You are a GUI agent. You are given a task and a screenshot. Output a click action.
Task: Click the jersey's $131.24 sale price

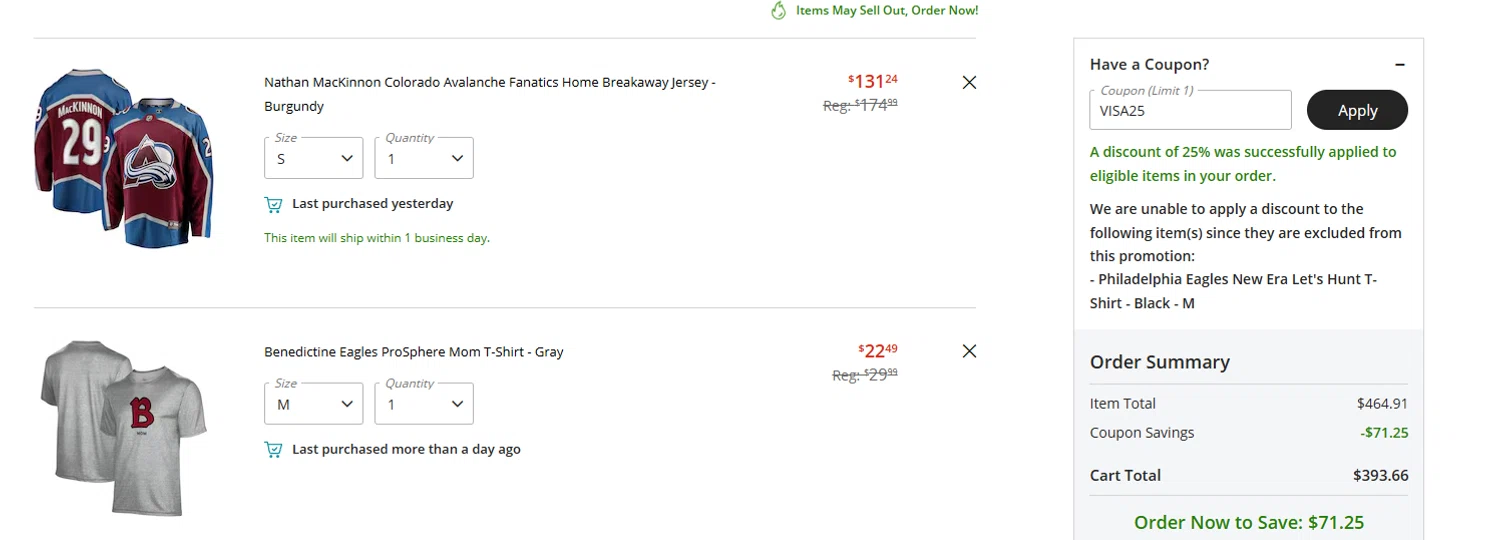[872, 81]
